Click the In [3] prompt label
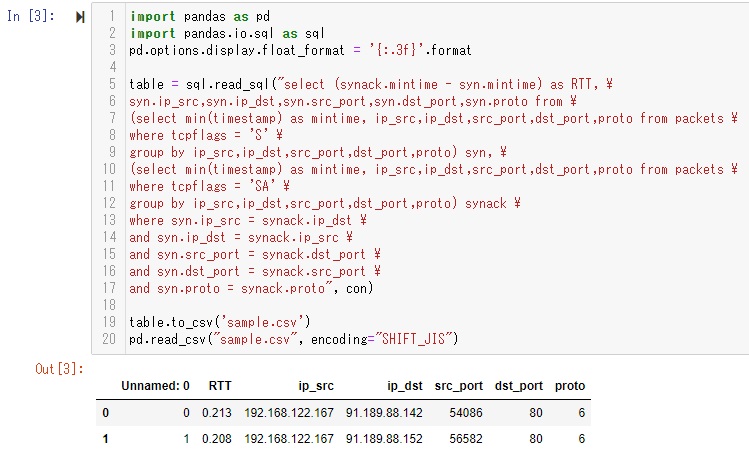The height and width of the screenshot is (462, 749). point(31,16)
